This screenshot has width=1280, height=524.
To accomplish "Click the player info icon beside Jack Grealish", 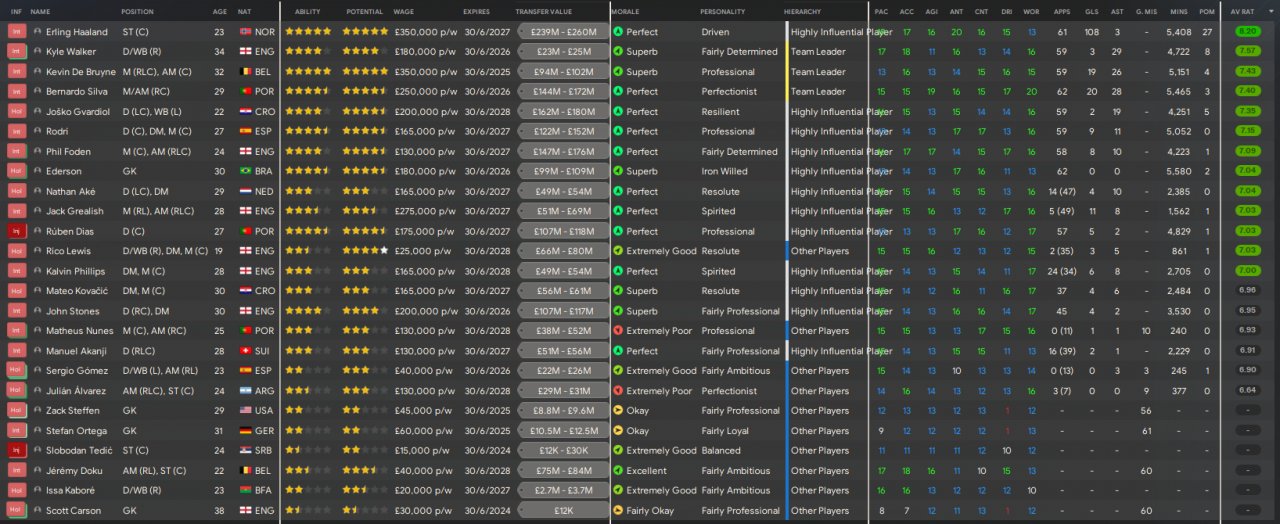I will tap(37, 211).
